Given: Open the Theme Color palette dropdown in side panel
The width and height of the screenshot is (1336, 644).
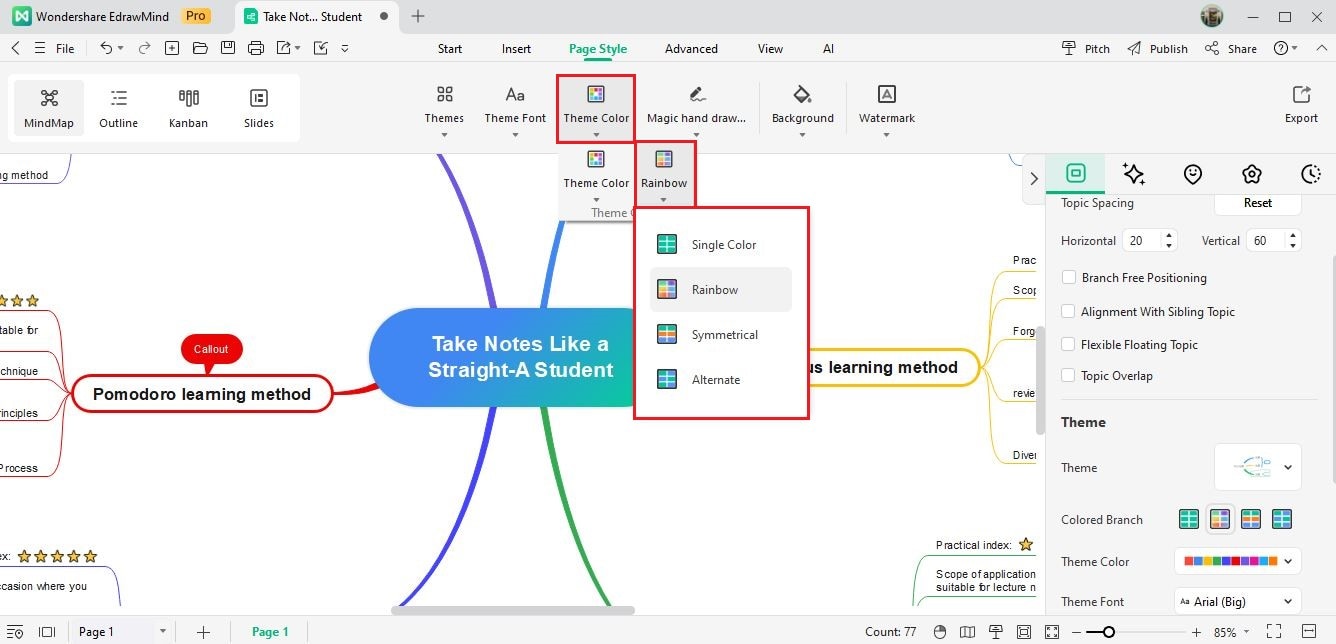Looking at the screenshot, I should tap(1238, 561).
